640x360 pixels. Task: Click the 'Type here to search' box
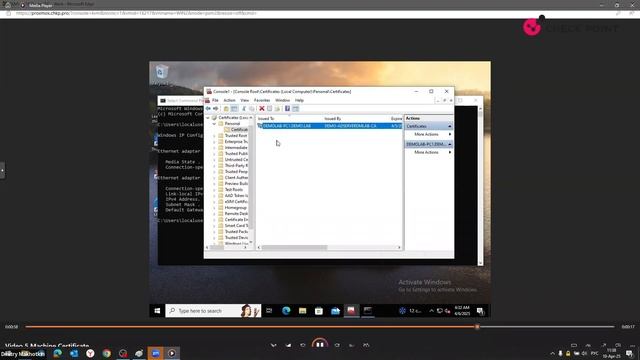click(x=213, y=311)
